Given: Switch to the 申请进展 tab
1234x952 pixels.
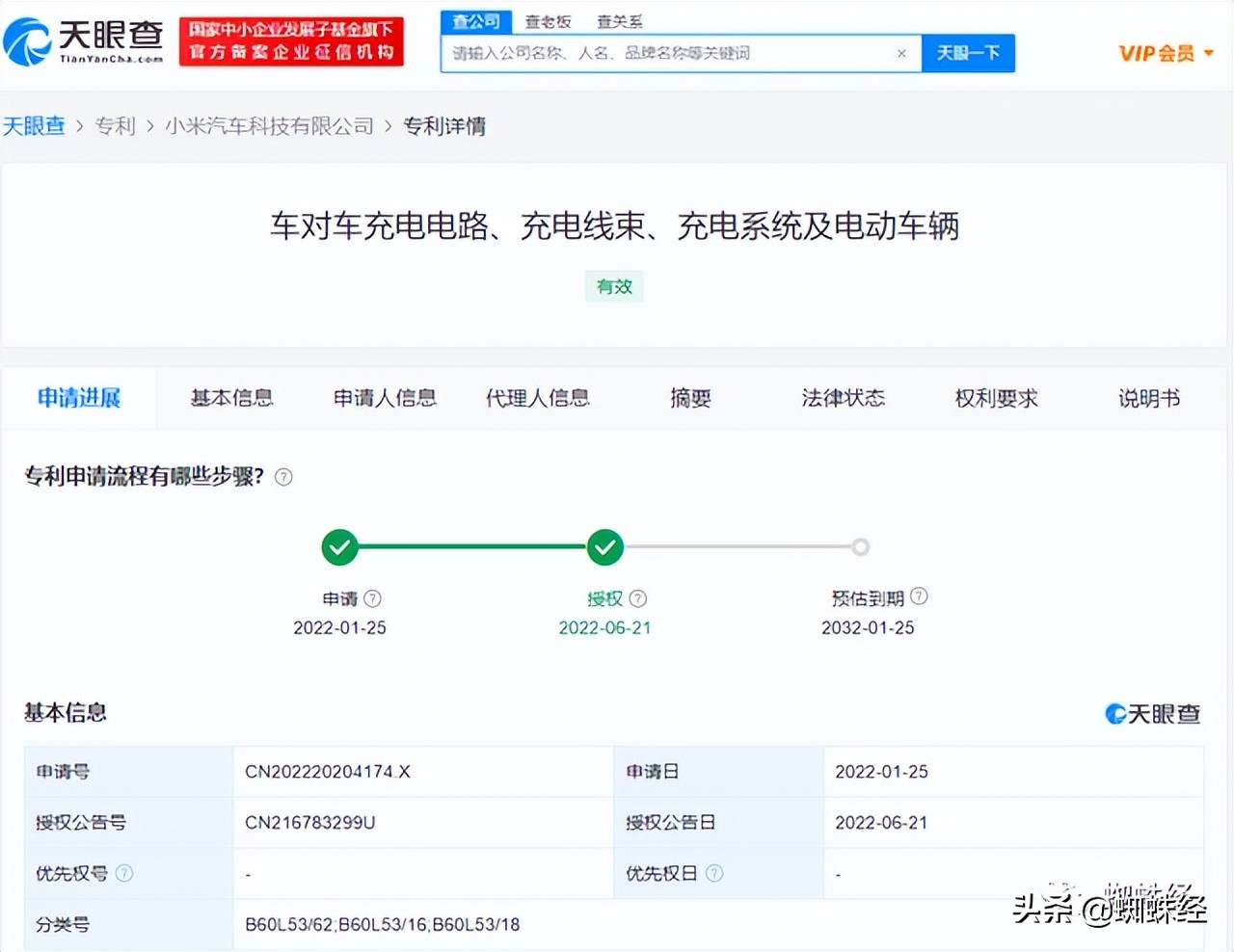Looking at the screenshot, I should 79,398.
